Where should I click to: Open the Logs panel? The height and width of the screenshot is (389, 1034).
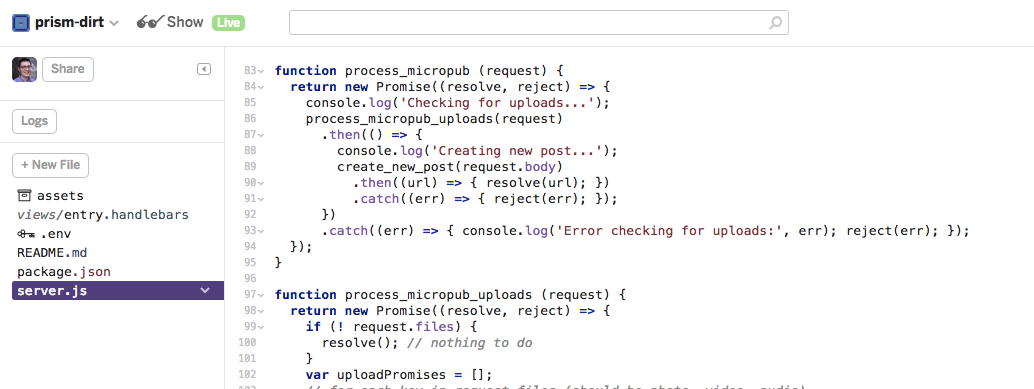[x=34, y=121]
